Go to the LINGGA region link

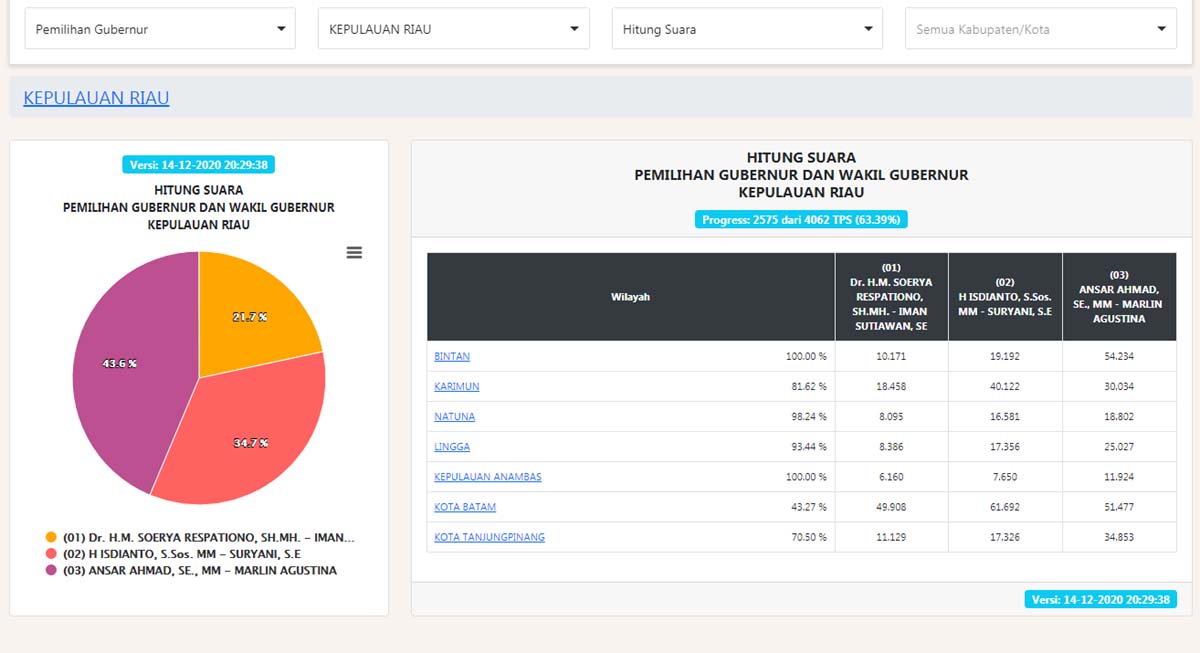(452, 446)
